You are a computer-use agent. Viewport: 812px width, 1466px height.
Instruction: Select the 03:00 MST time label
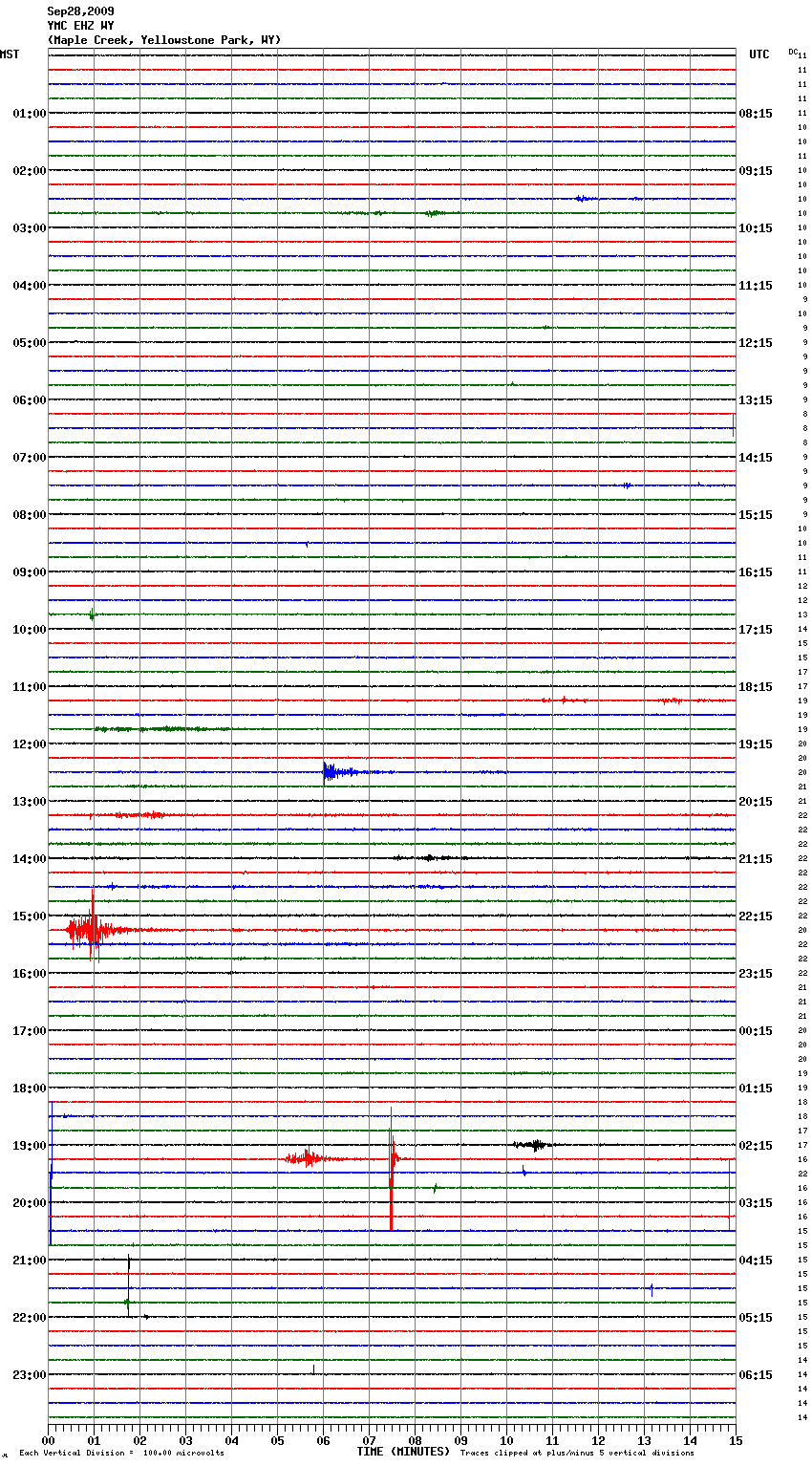tap(29, 228)
